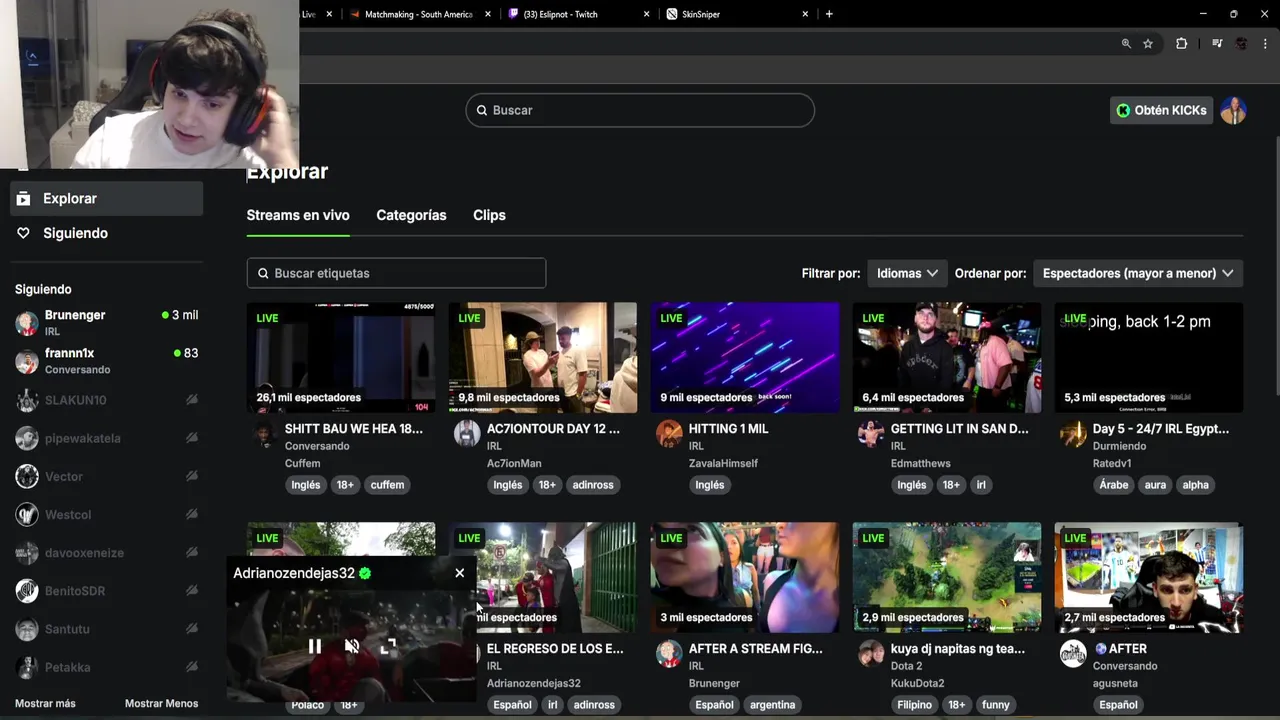This screenshot has width=1280, height=720.
Task: Click Obtén KICKs button
Action: tap(1161, 110)
